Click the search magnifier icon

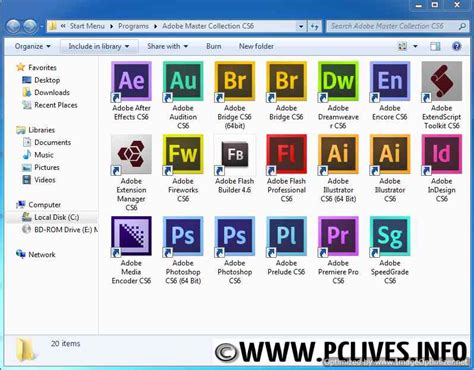pyautogui.click(x=462, y=26)
